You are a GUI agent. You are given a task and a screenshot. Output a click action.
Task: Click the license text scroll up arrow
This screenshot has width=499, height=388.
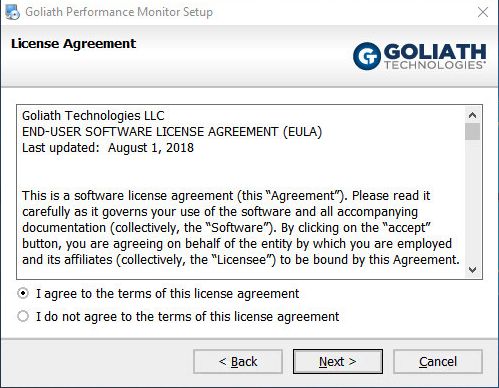(x=472, y=115)
